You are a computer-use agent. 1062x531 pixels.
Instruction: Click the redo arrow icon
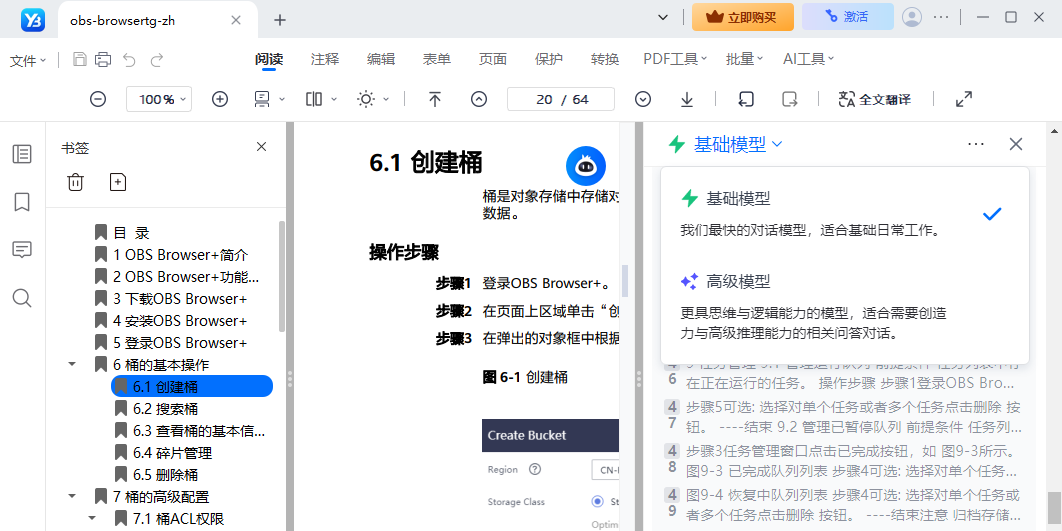coord(157,60)
